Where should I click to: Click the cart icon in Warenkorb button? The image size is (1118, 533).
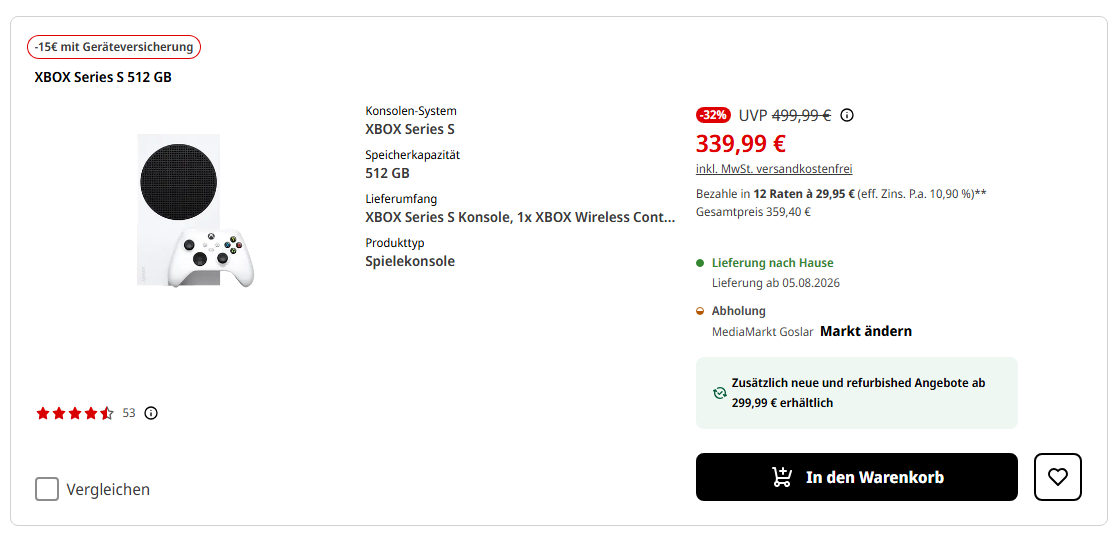pos(782,477)
